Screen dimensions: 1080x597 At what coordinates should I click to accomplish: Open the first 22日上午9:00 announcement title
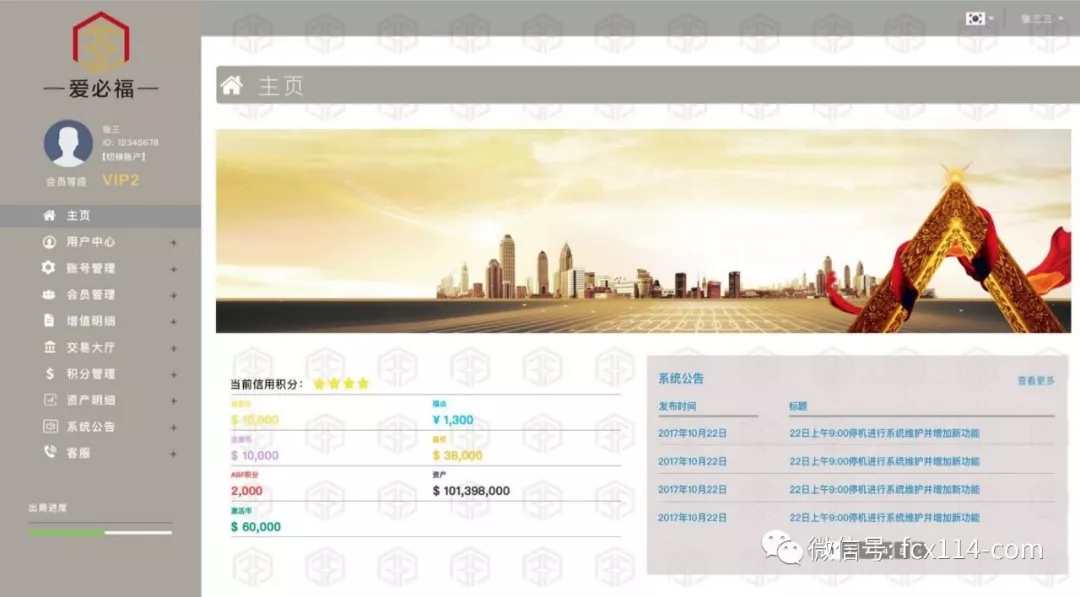click(884, 433)
